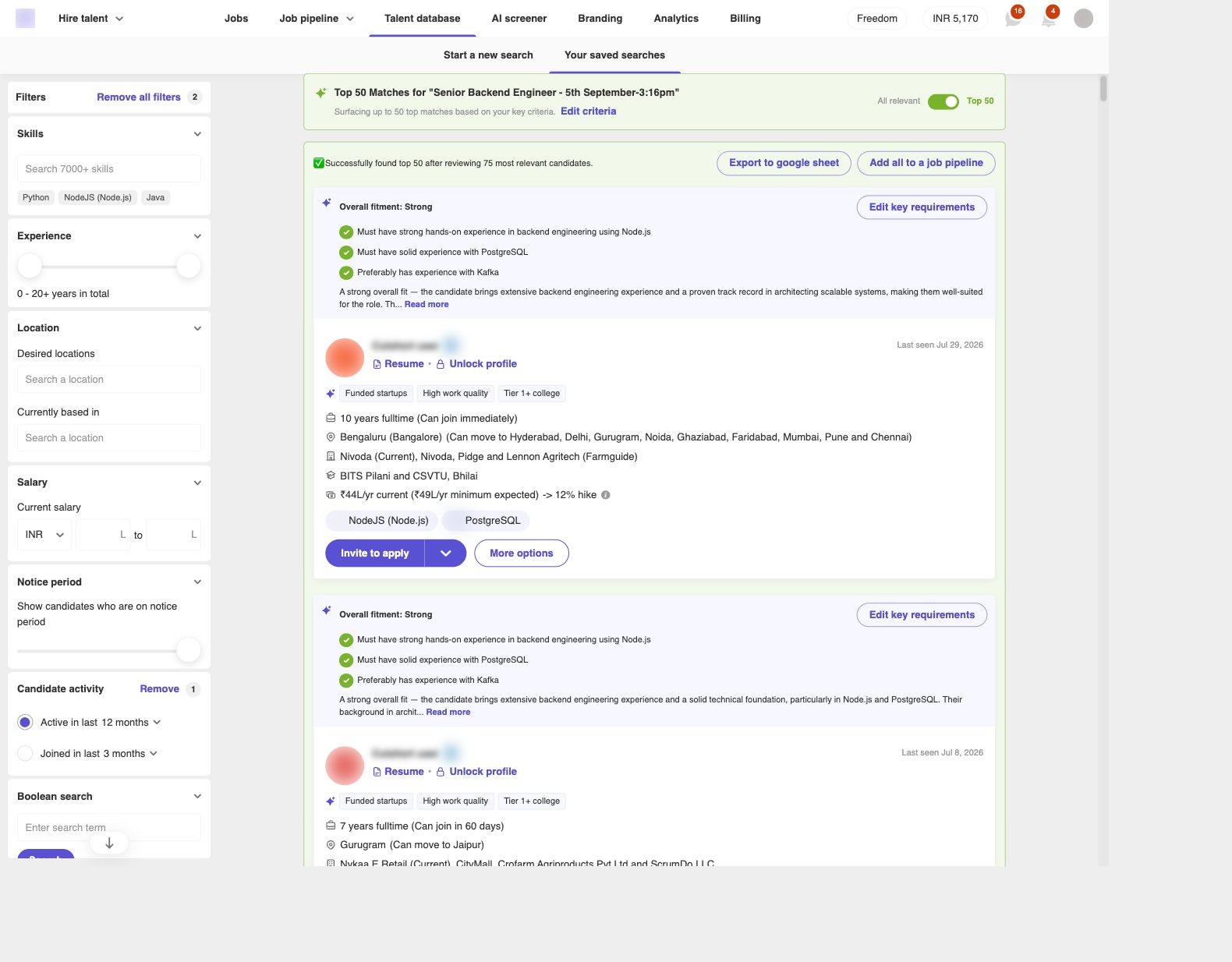Screen dimensions: 1232x962
Task: Remove the Python skill tag
Action: pos(36,198)
